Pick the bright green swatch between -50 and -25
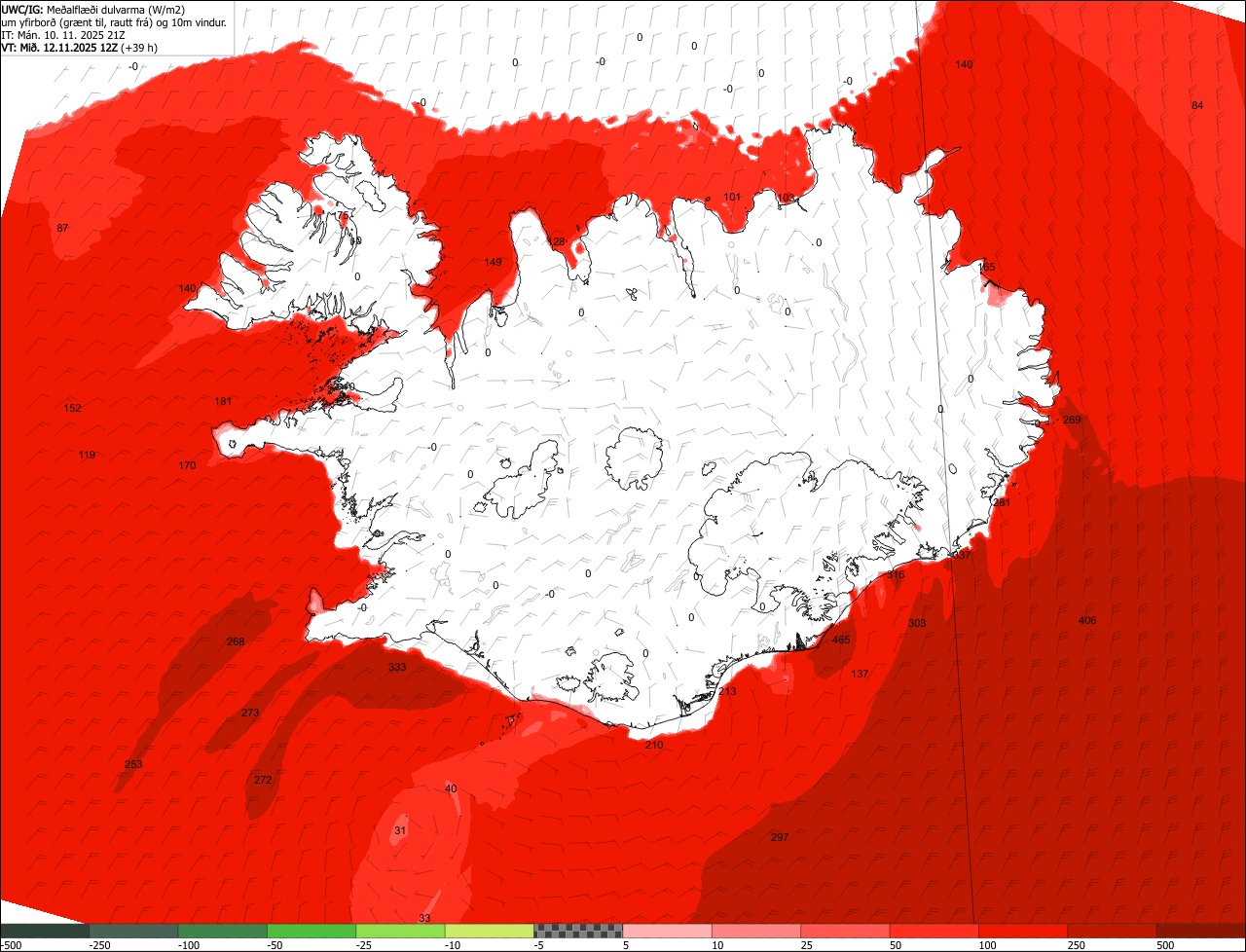The width and height of the screenshot is (1246, 952). 311,931
